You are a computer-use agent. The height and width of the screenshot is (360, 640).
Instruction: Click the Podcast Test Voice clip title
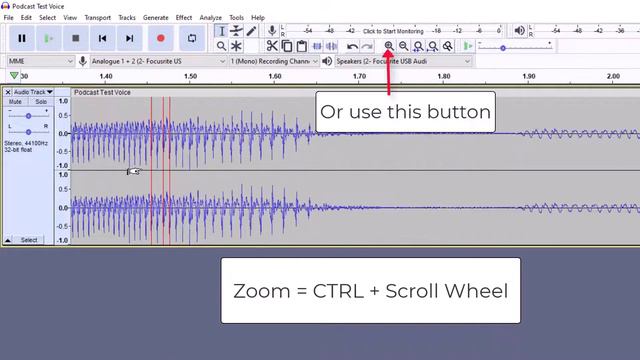point(102,92)
